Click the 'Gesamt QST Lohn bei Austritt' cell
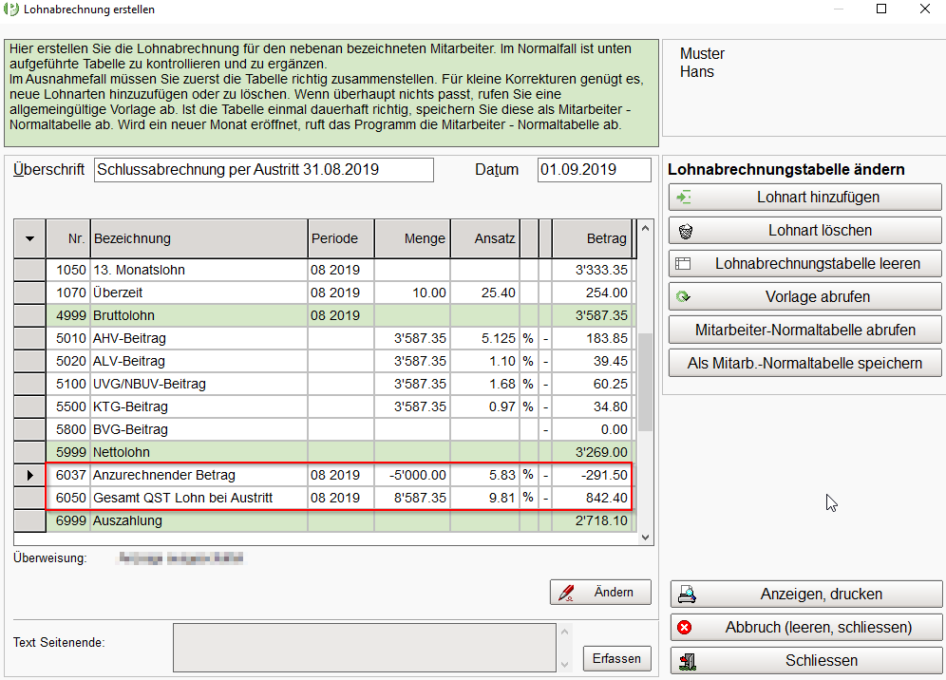The width and height of the screenshot is (946, 680). 199,498
